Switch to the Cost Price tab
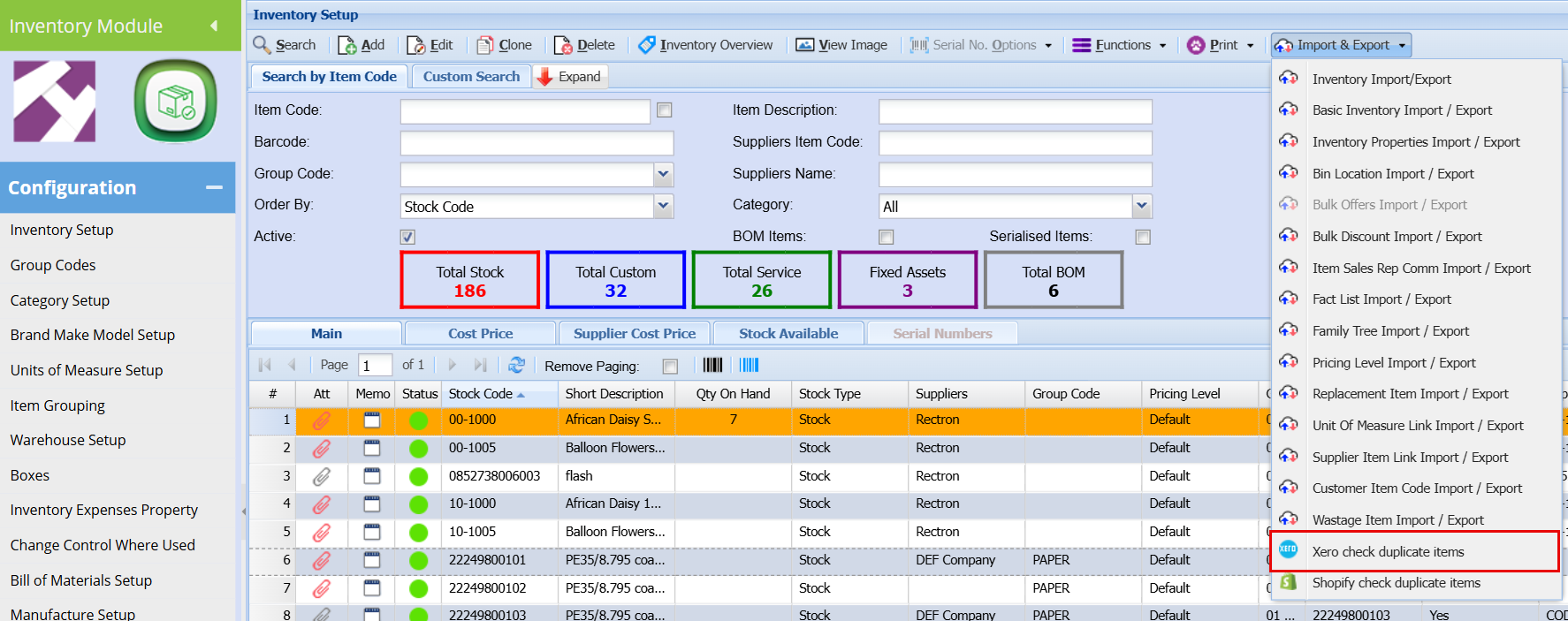The height and width of the screenshot is (621, 1568). 480,333
